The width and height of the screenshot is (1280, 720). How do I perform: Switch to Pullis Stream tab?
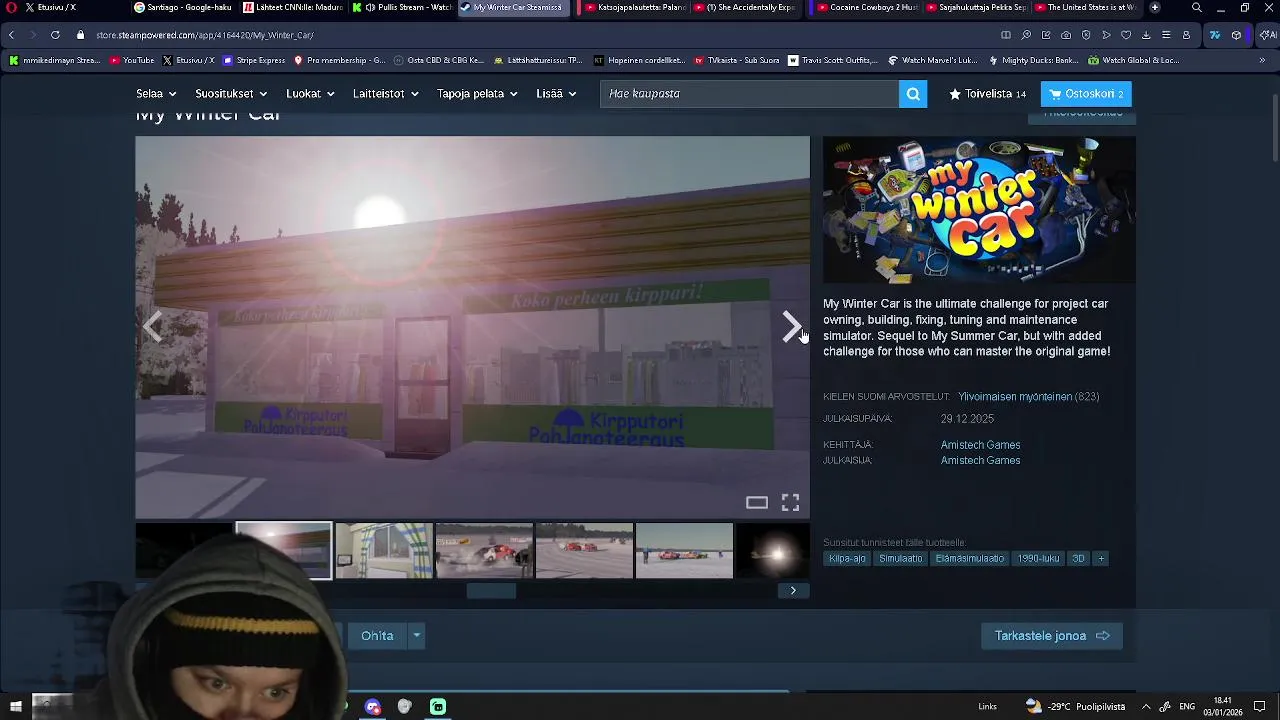[402, 7]
